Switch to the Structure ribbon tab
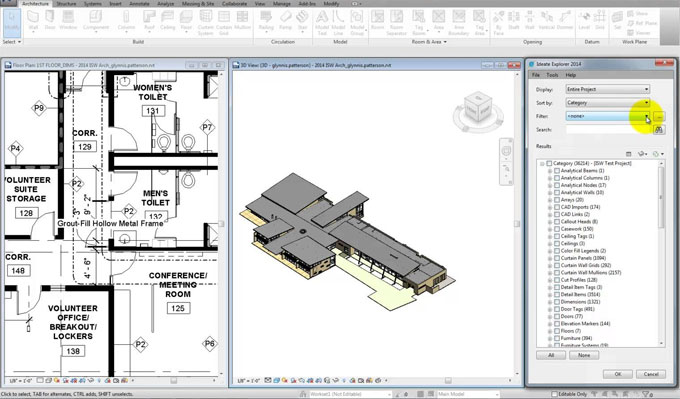Viewport: 680px width, 399px height. [x=66, y=3]
